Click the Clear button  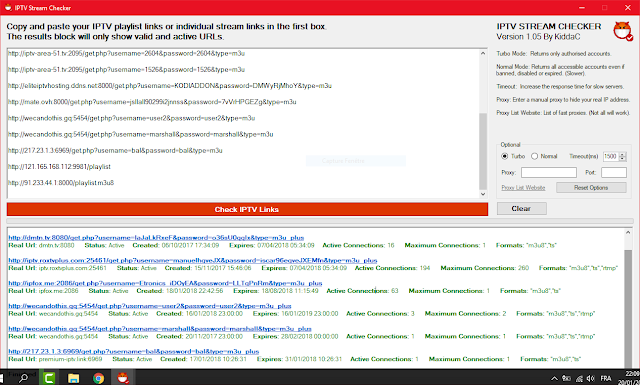coord(521,209)
